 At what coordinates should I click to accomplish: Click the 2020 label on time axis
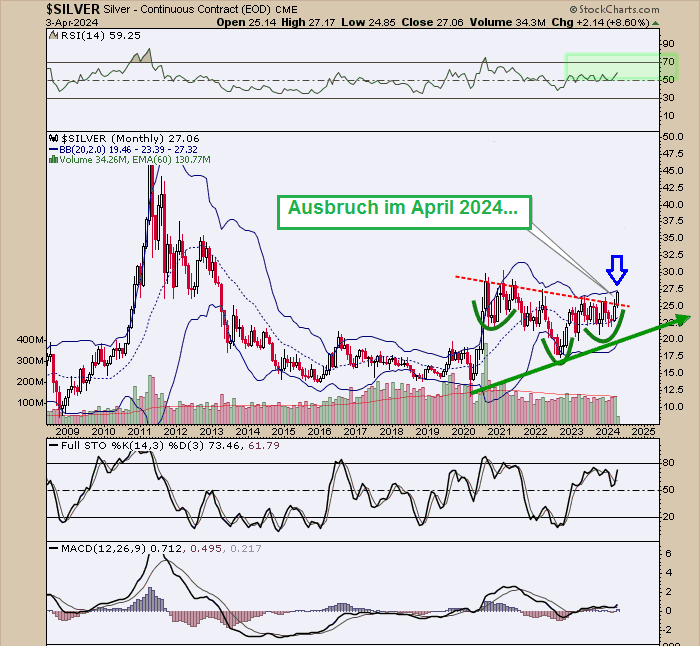tap(465, 431)
